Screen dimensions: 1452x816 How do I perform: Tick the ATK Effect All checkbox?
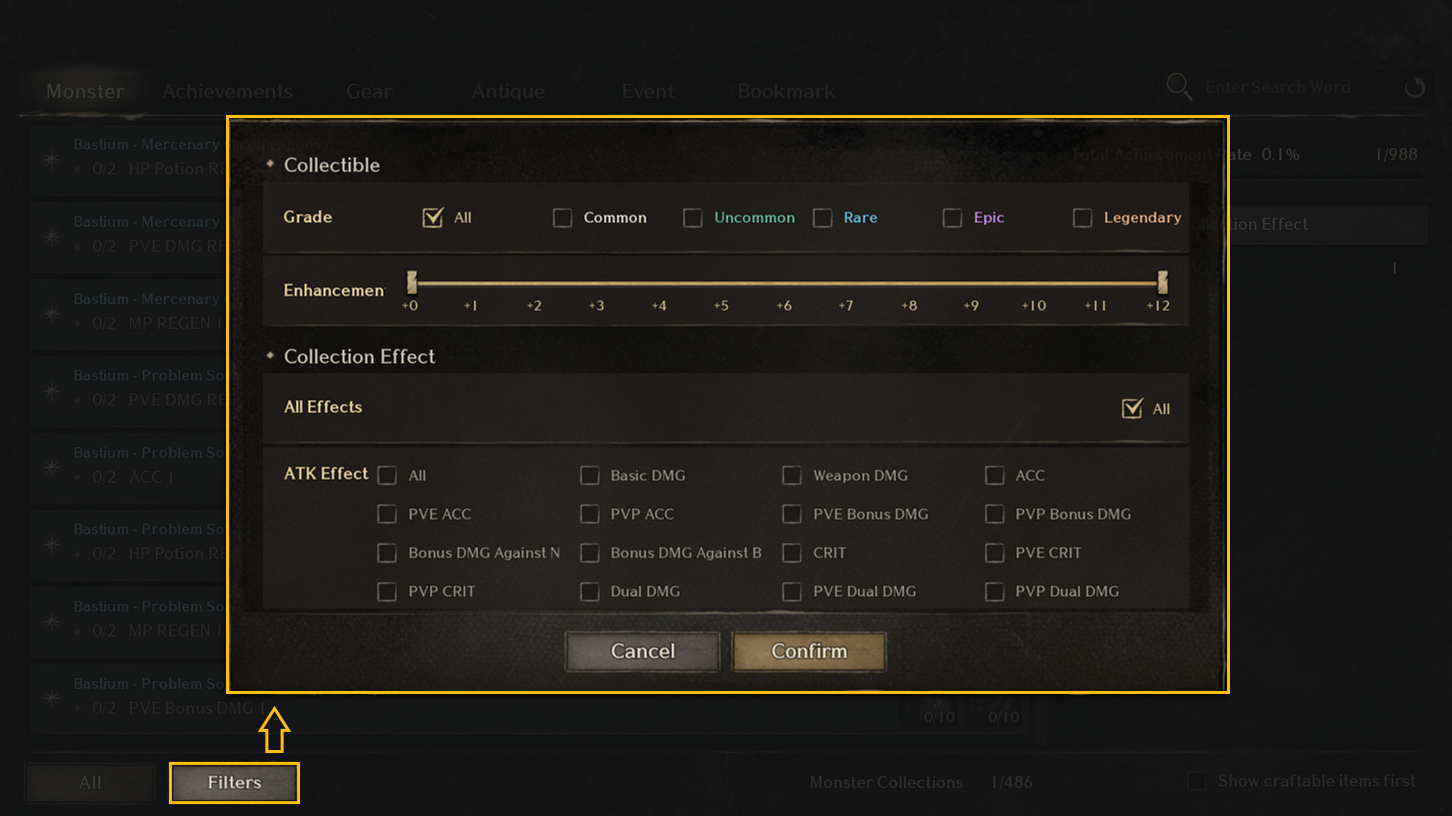point(387,476)
